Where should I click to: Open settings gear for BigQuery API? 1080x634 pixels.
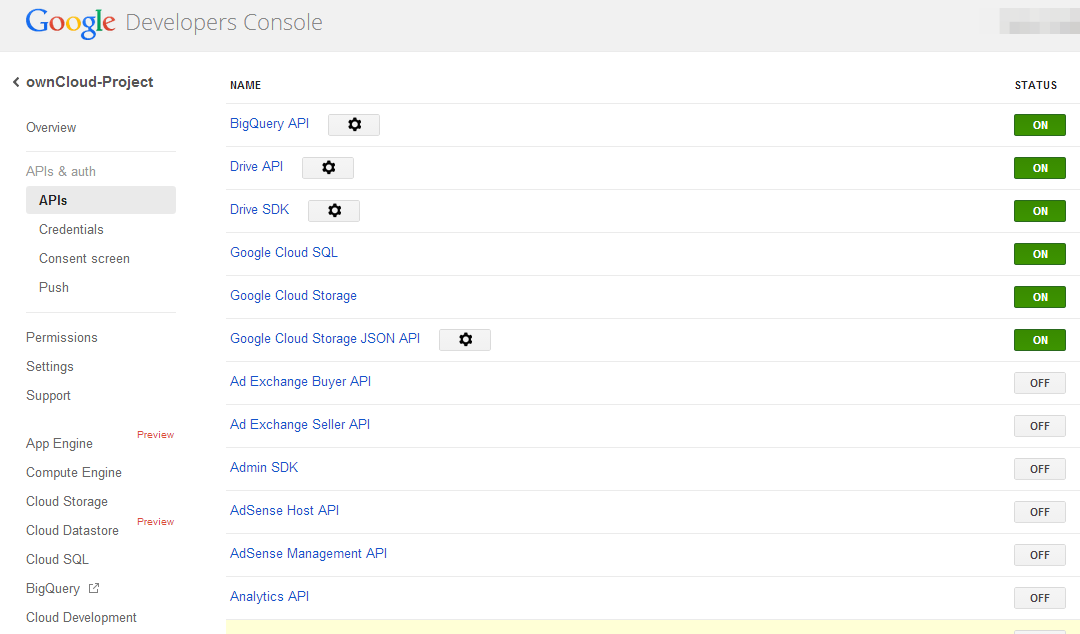354,125
